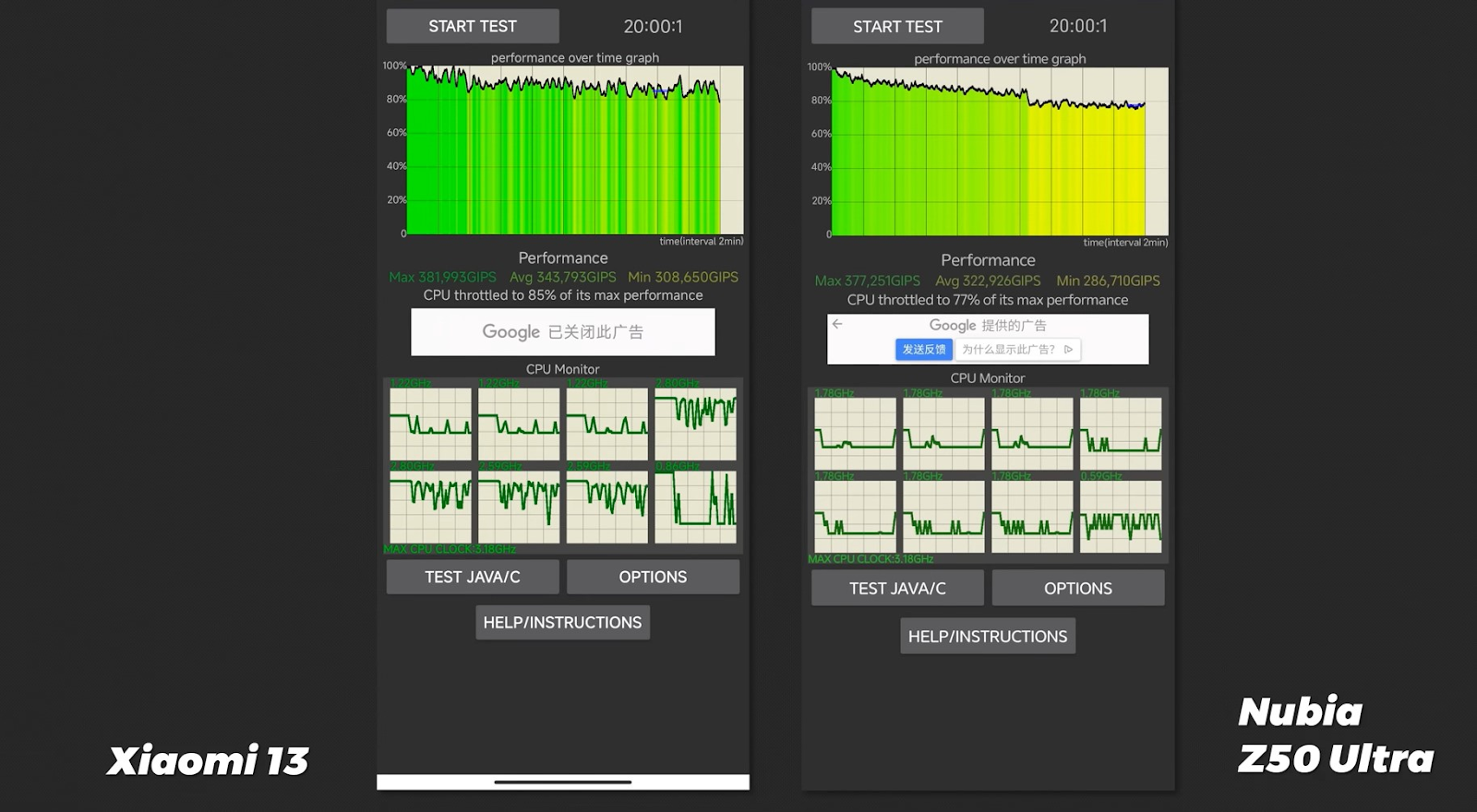Select the top-row 2.80GHz core graph on Xiaomi 13

click(x=696, y=424)
